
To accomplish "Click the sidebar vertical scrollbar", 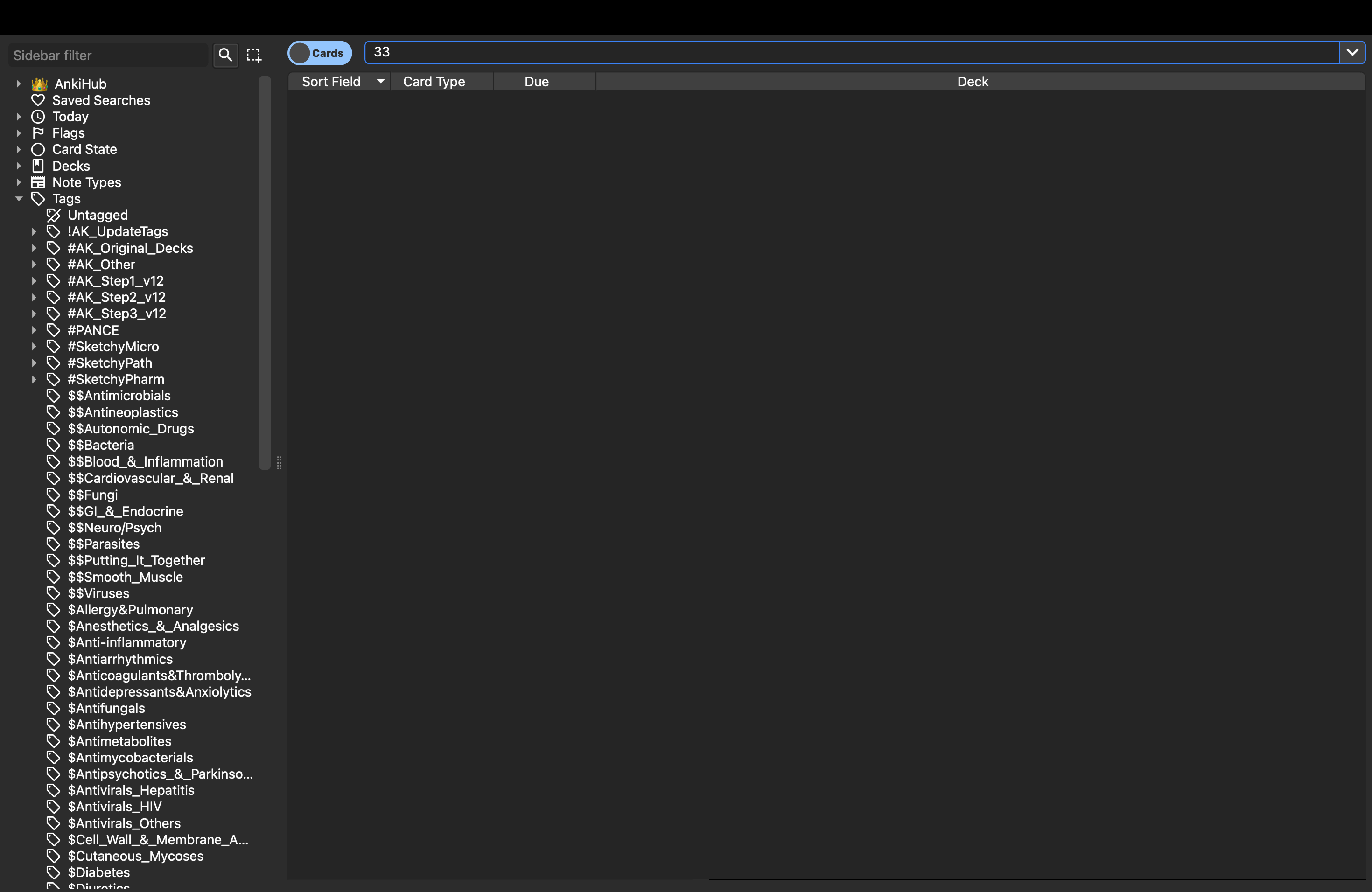I will pyautogui.click(x=265, y=271).
